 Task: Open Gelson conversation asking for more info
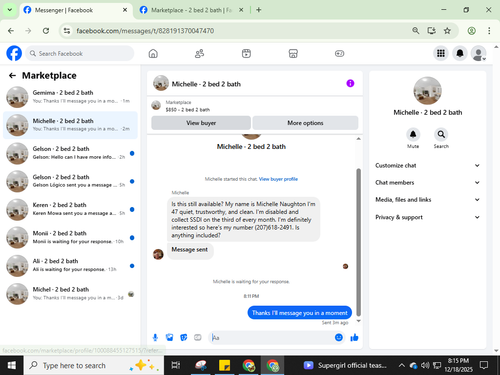70,153
